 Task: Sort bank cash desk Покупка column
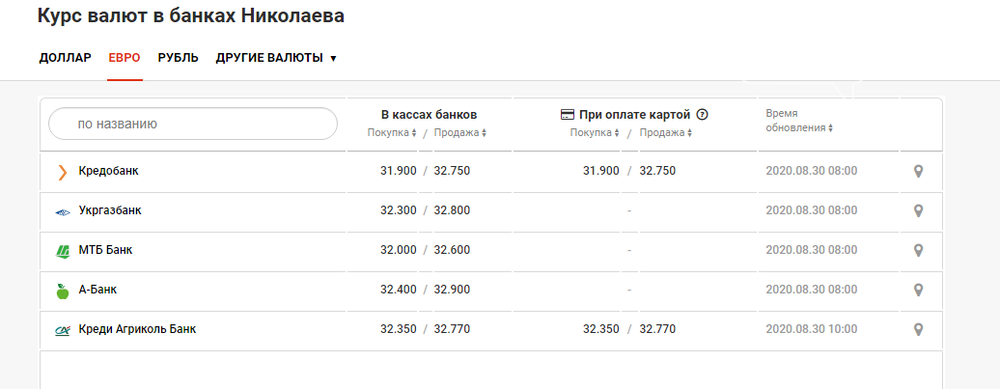point(392,133)
